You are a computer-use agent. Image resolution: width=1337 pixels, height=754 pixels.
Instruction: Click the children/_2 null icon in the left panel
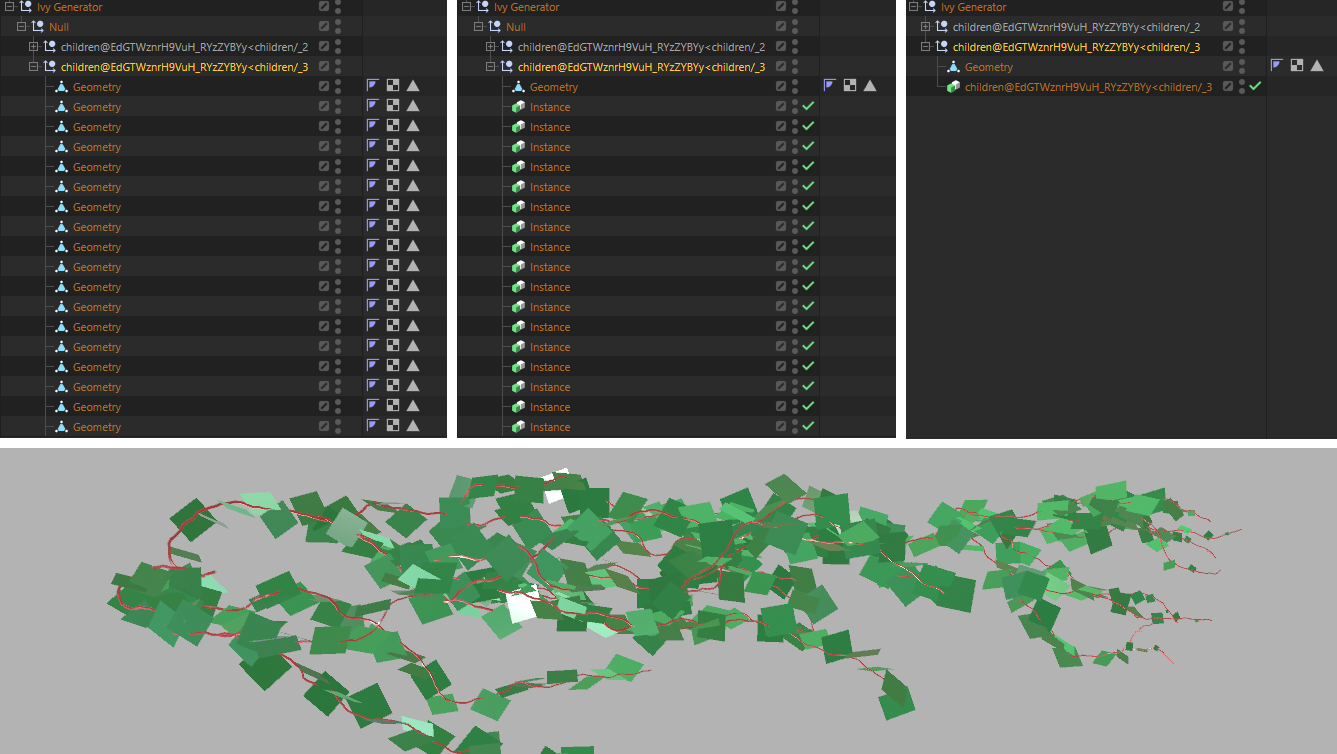[x=48, y=47]
